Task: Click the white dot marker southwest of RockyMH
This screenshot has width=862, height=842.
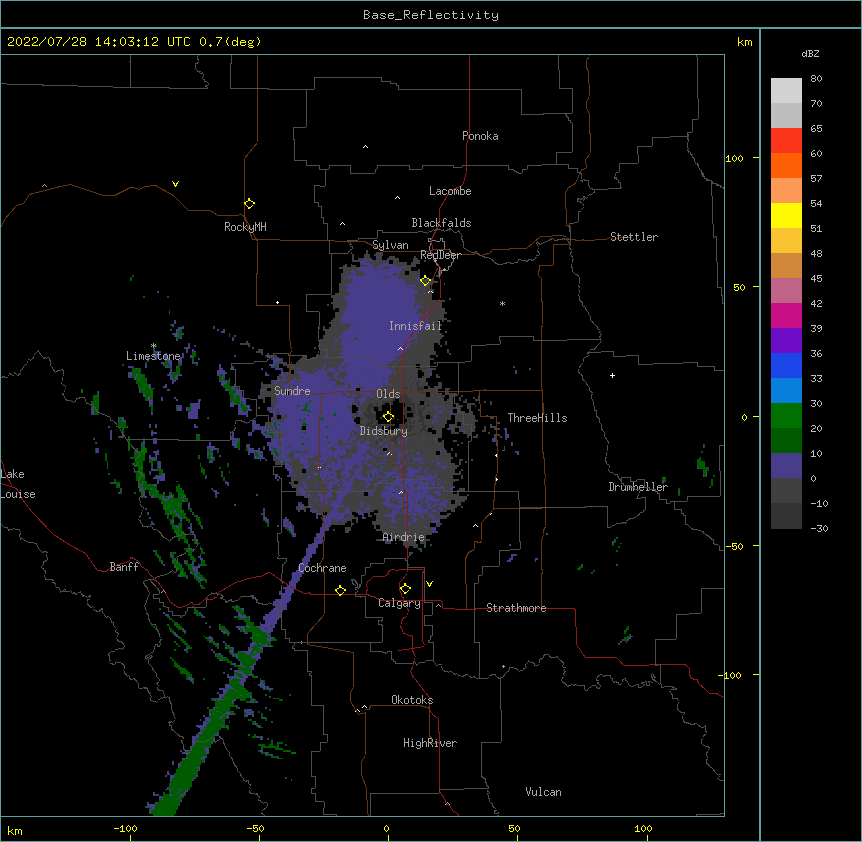Action: click(278, 302)
